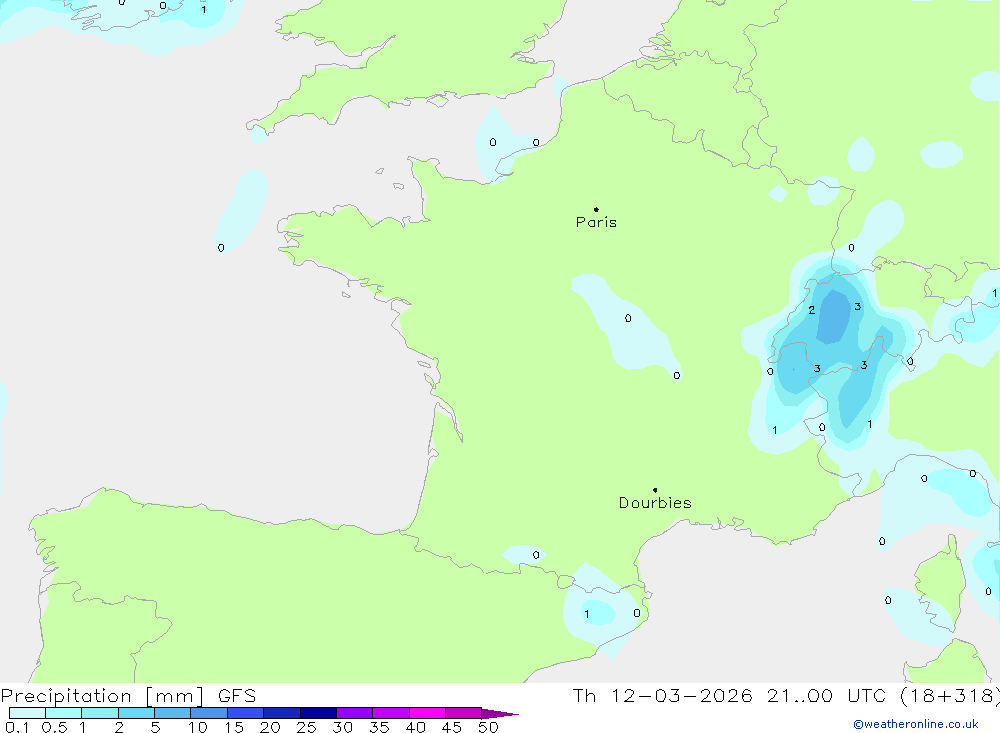Viewport: 1000px width, 733px height.
Task: Click the legend value label '0.1'
Action: pos(17,727)
